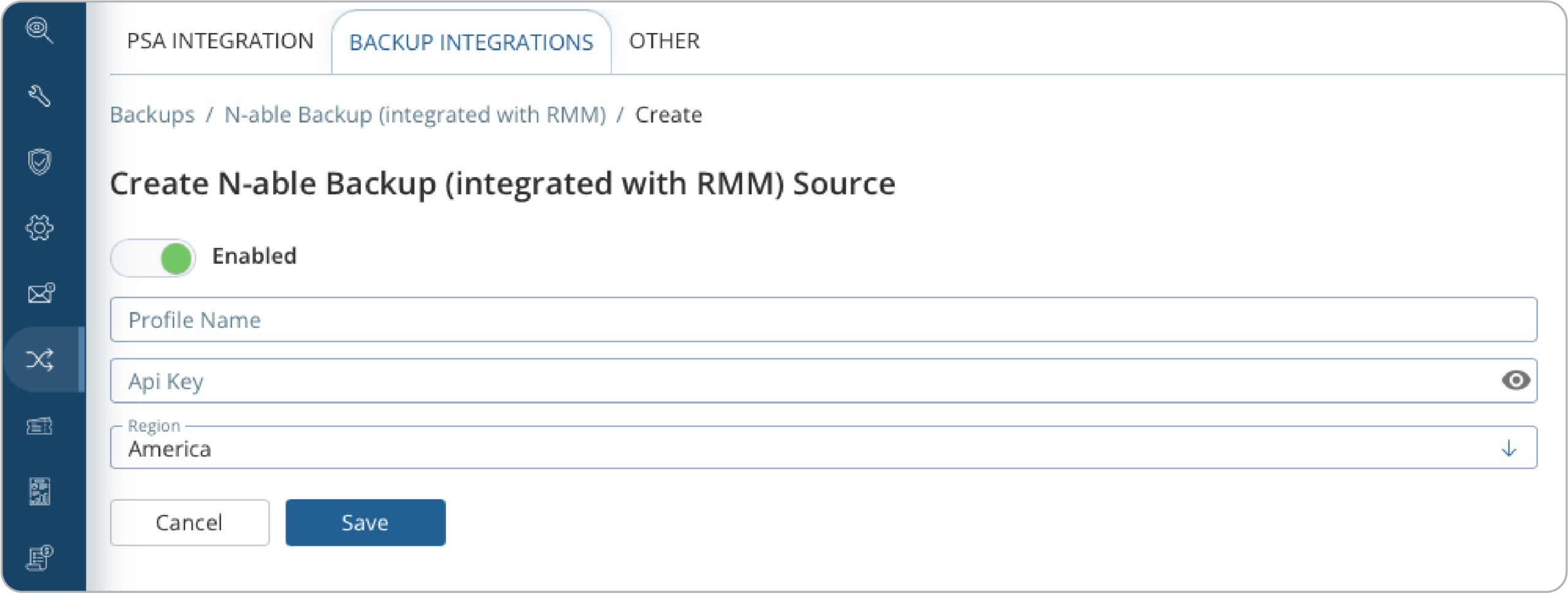Open the magnifier search sidebar icon

click(39, 29)
